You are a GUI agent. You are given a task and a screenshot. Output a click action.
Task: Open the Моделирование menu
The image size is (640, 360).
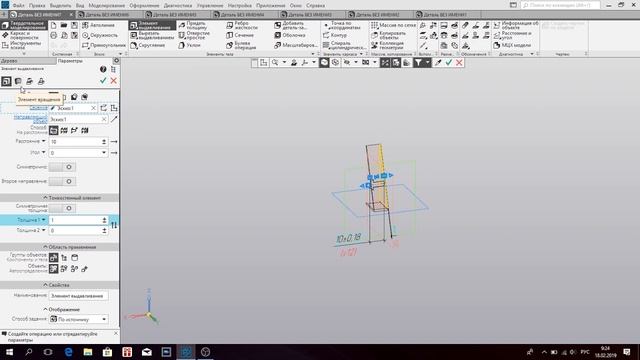tap(107, 6)
